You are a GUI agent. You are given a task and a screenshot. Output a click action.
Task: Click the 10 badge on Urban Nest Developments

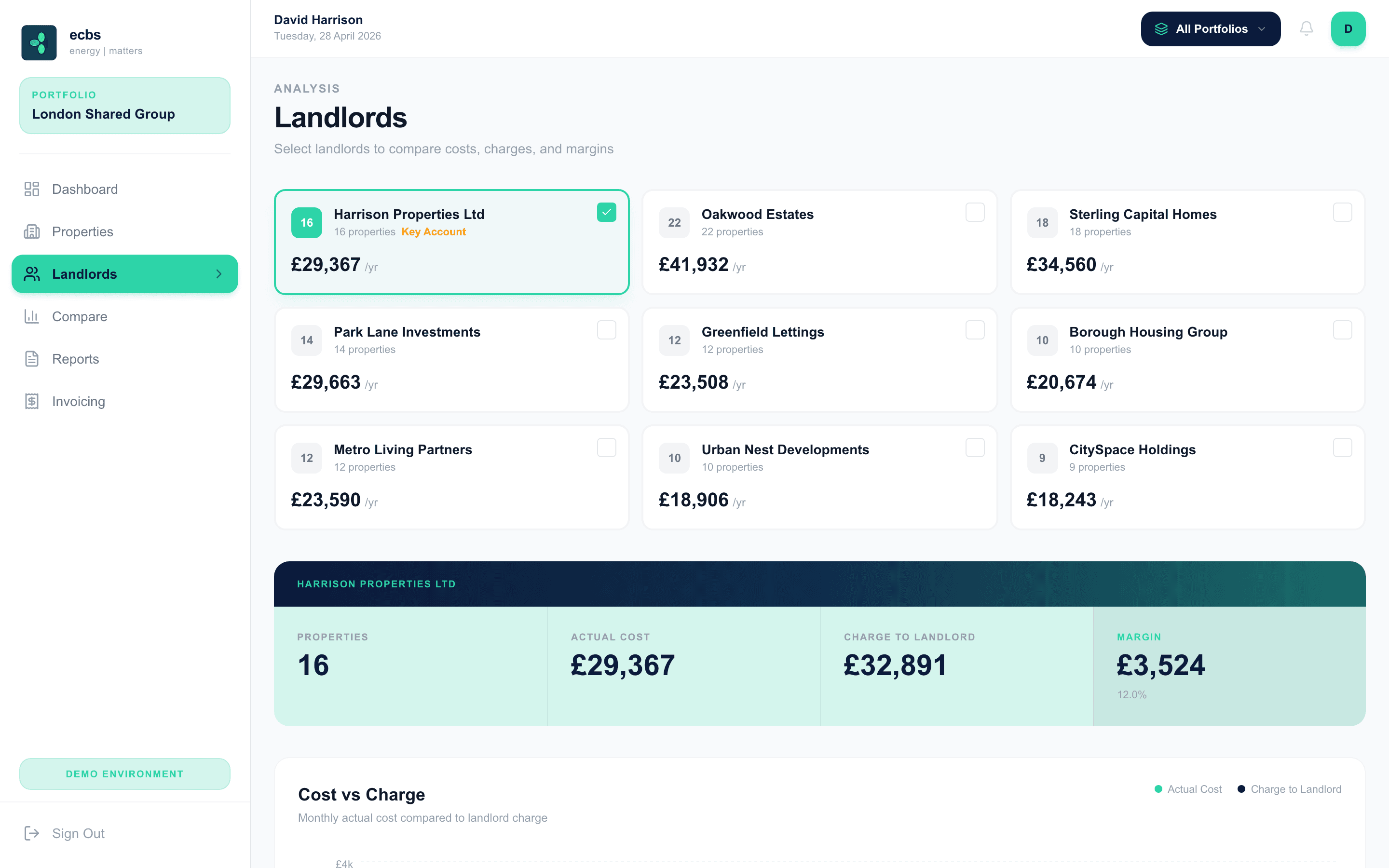674,458
